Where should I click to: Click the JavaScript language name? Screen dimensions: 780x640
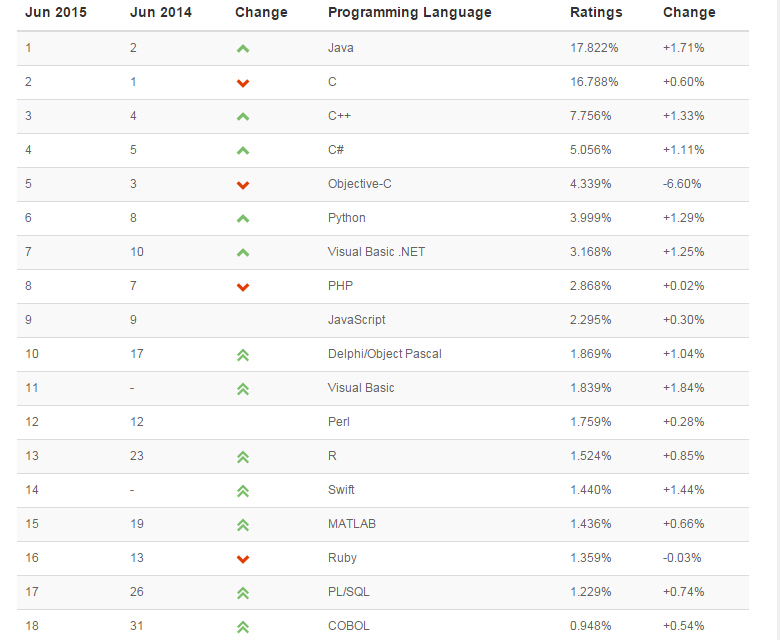(356, 320)
